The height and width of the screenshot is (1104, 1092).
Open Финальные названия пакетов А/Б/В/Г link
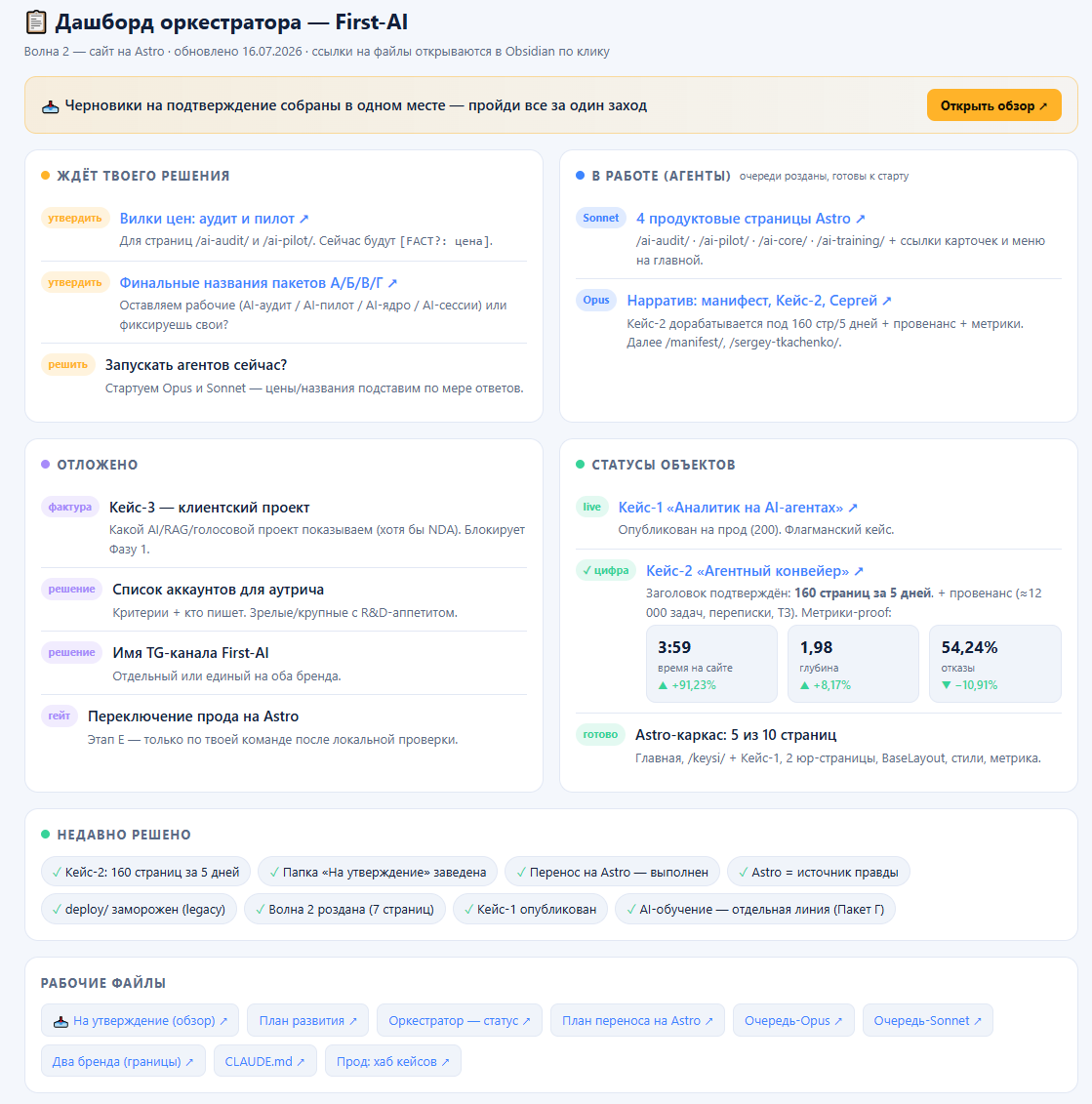[x=259, y=283]
